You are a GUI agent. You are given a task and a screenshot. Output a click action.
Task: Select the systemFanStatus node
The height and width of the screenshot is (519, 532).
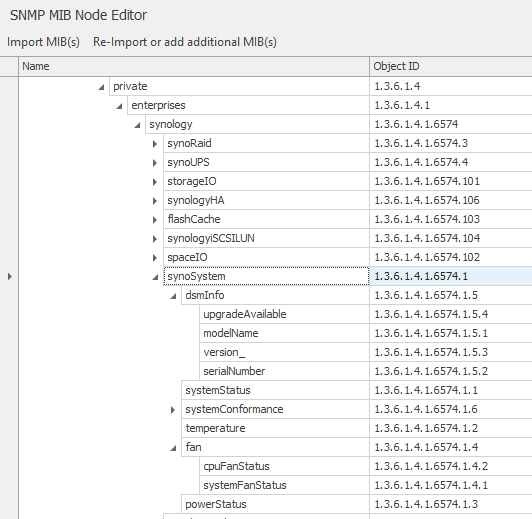(x=284, y=485)
